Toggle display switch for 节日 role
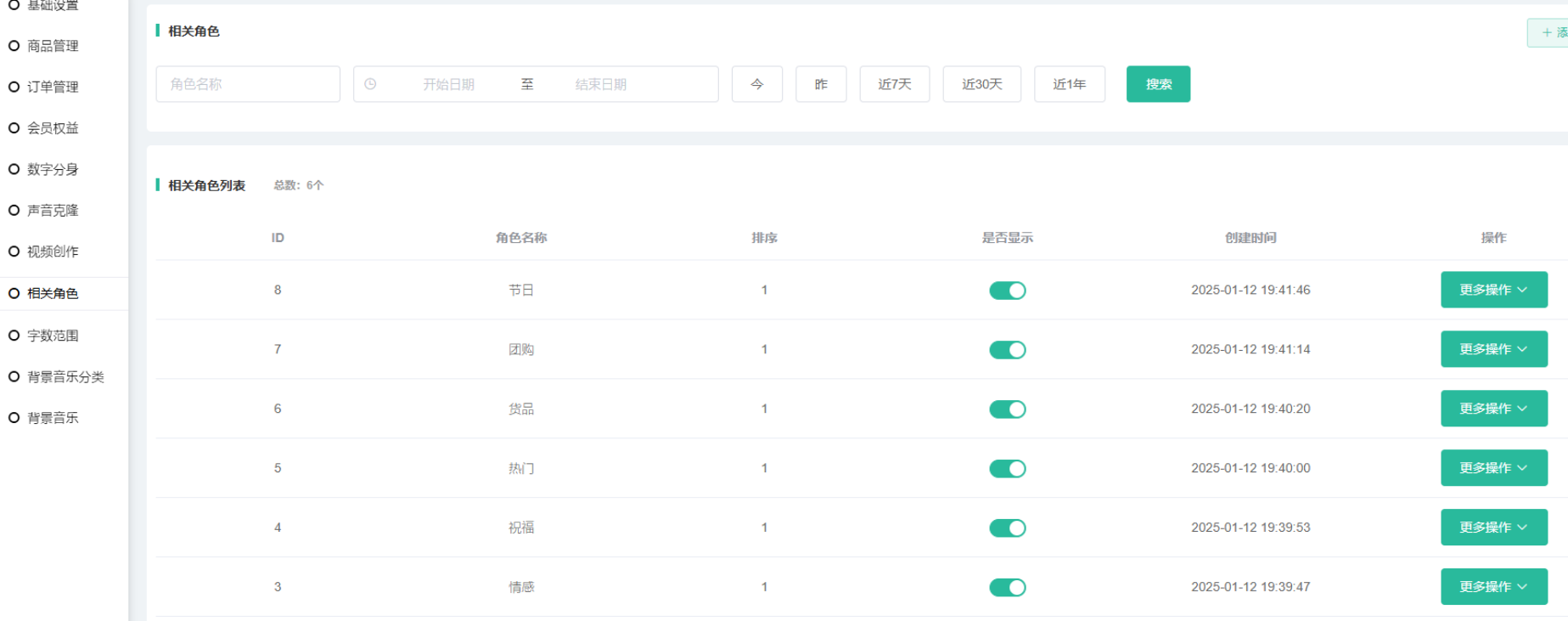Viewport: 1568px width, 621px height. (1007, 291)
